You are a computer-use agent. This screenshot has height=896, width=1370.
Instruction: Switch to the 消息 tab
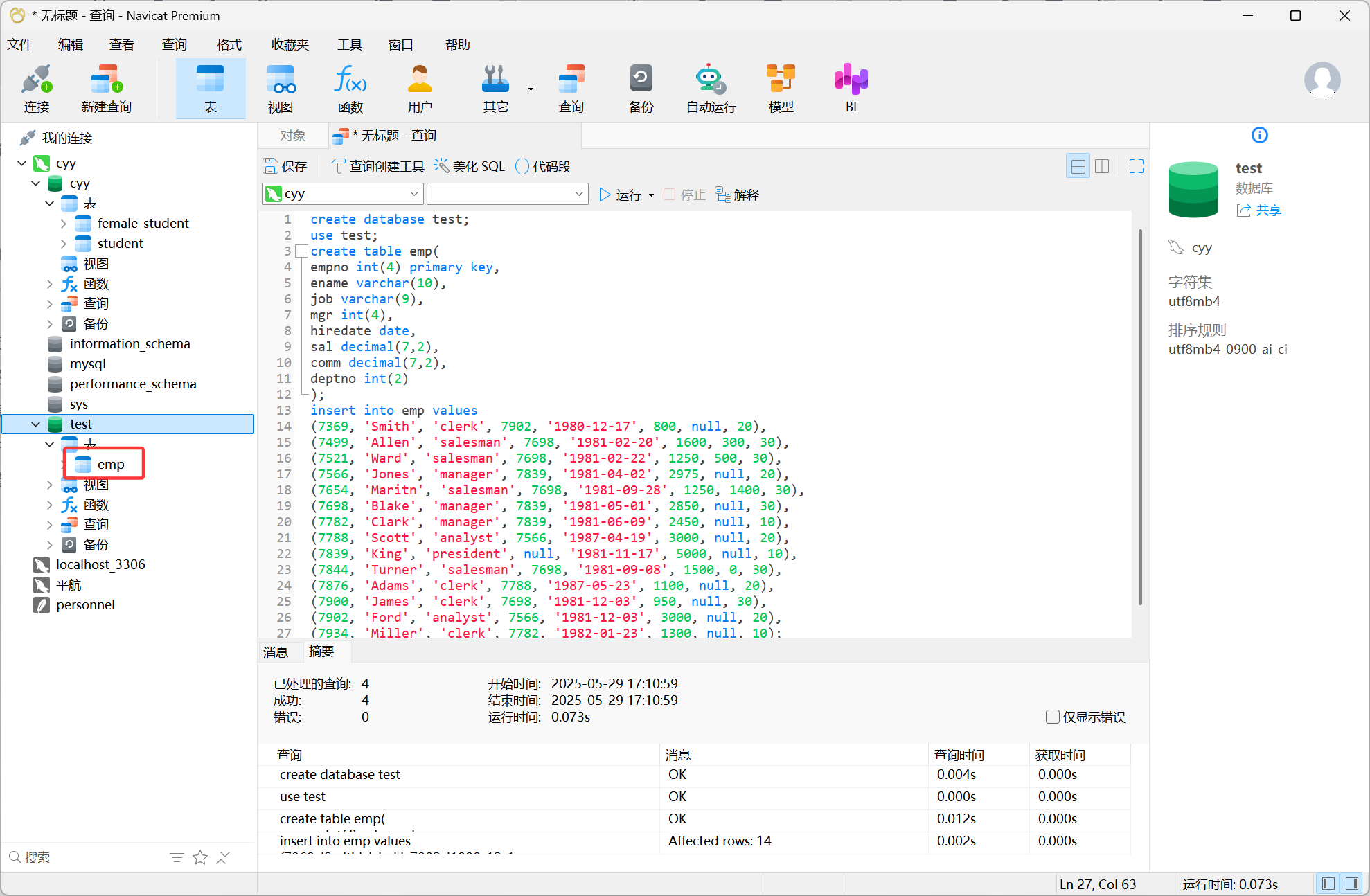[276, 652]
